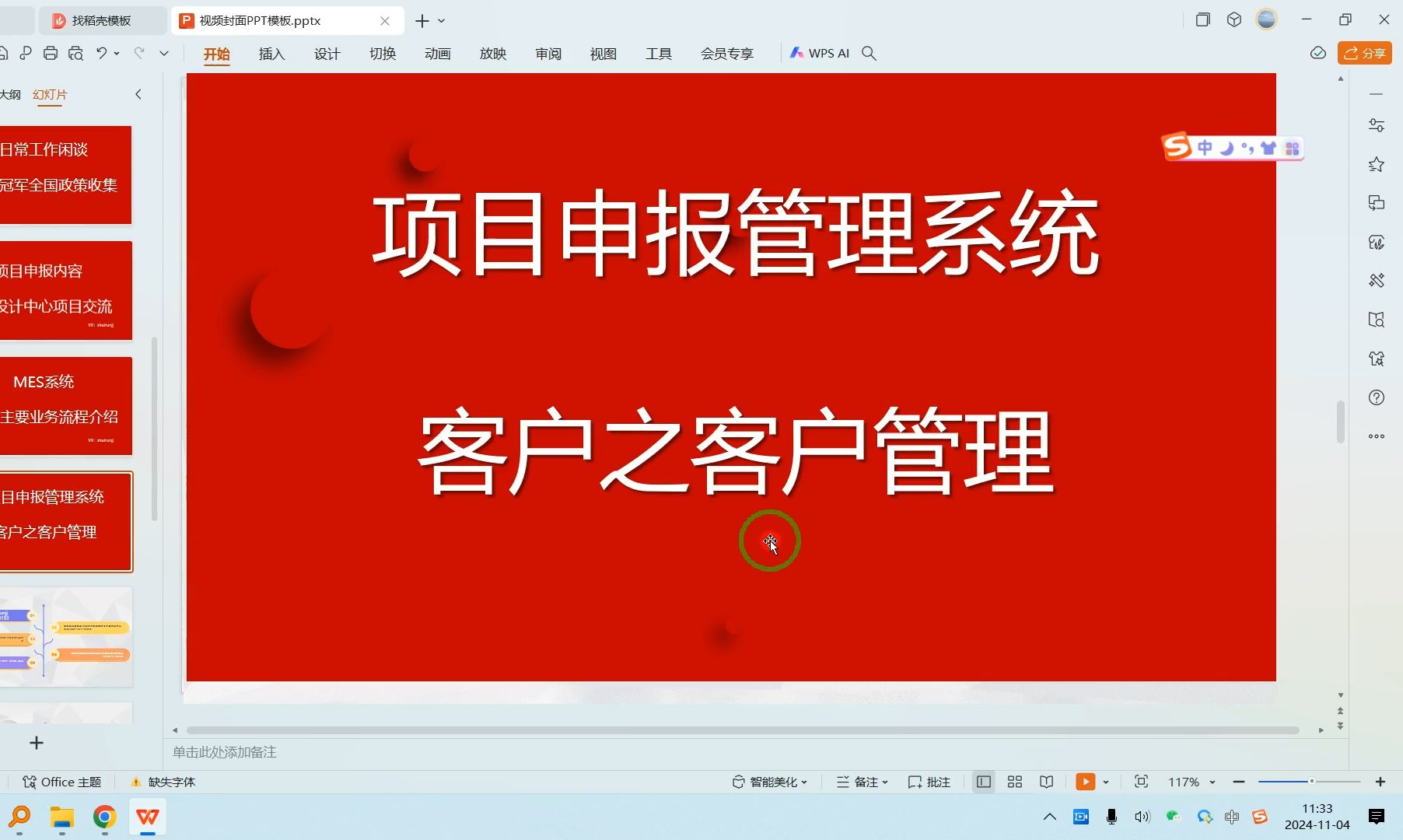Collapse right sidebar minus bar
Image resolution: width=1403 pixels, height=840 pixels.
point(1377,94)
